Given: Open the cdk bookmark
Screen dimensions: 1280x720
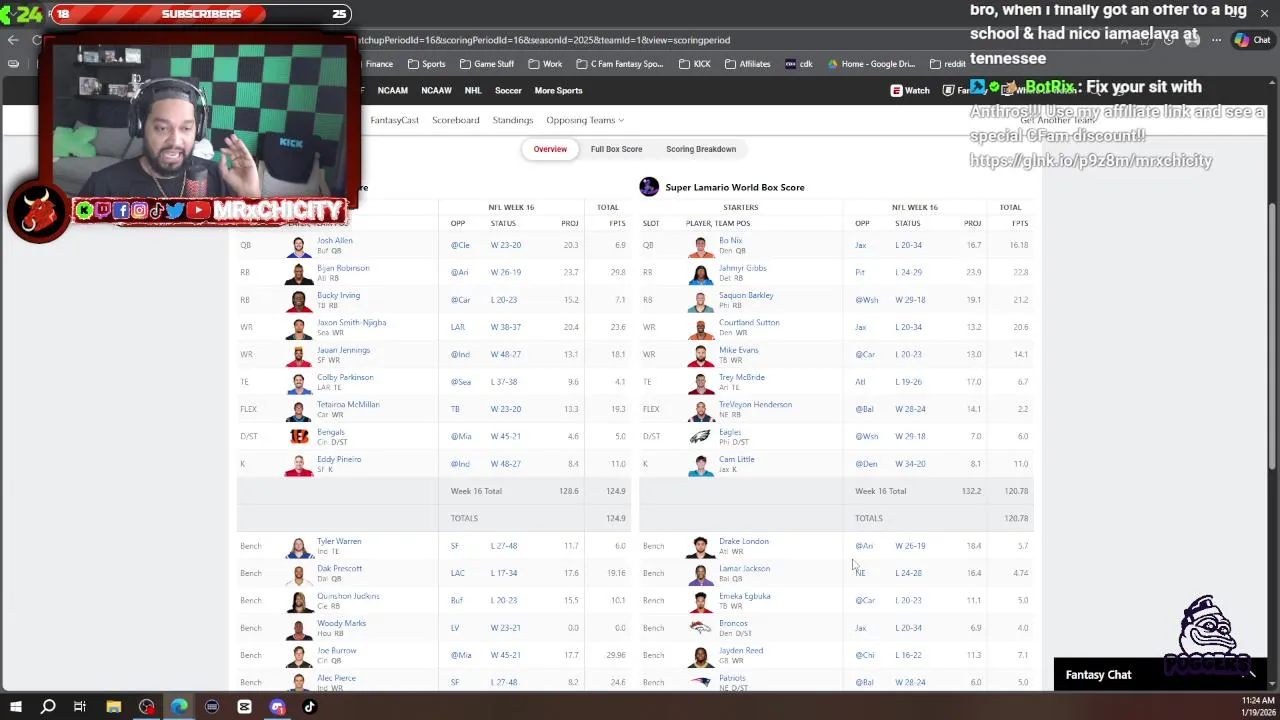Looking at the screenshot, I should point(798,64).
